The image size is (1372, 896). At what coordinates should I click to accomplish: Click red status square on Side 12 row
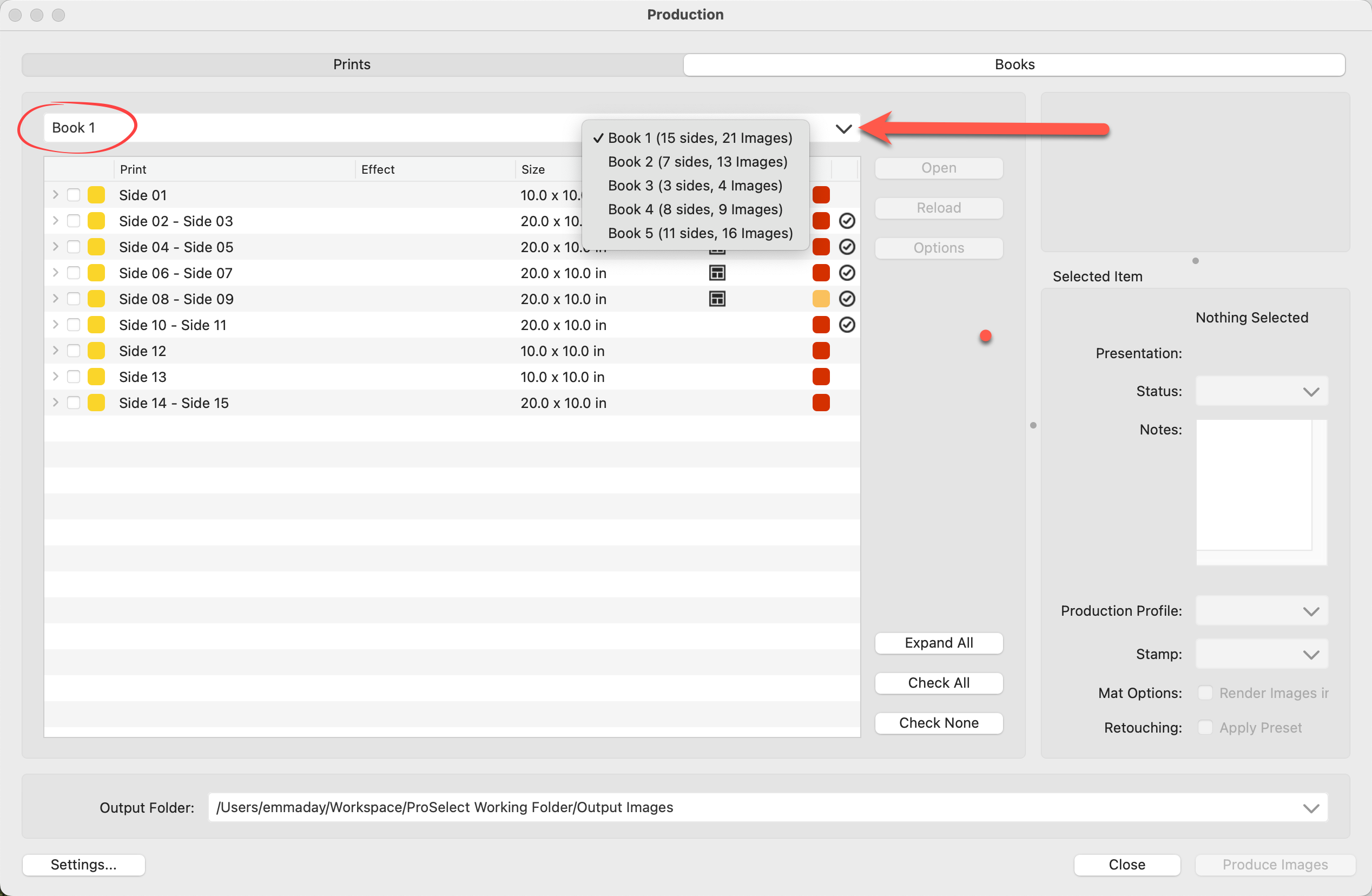pyautogui.click(x=820, y=351)
